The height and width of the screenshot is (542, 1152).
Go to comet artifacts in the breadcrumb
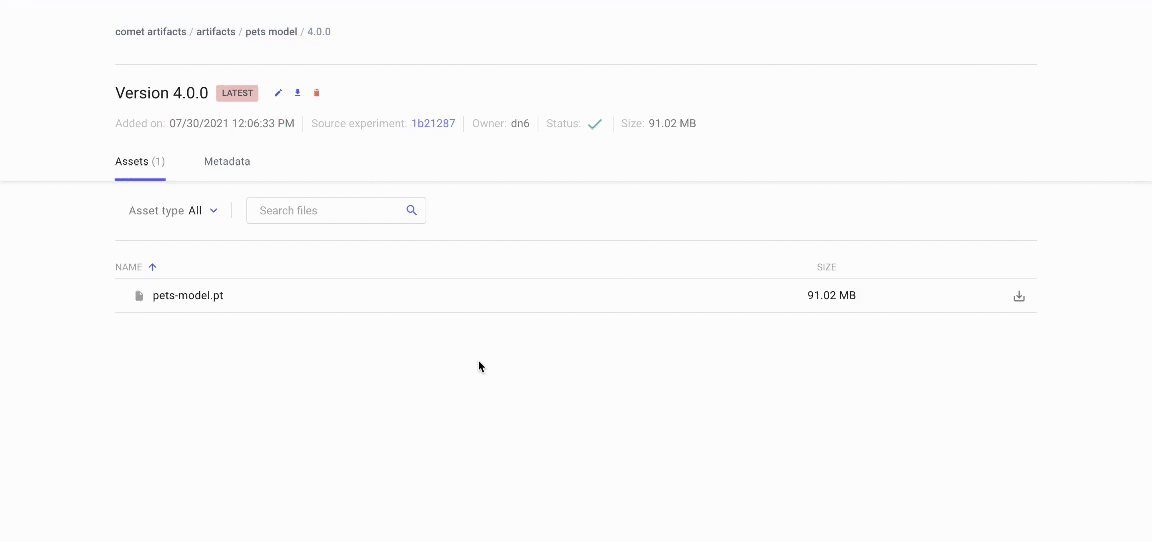pos(151,32)
